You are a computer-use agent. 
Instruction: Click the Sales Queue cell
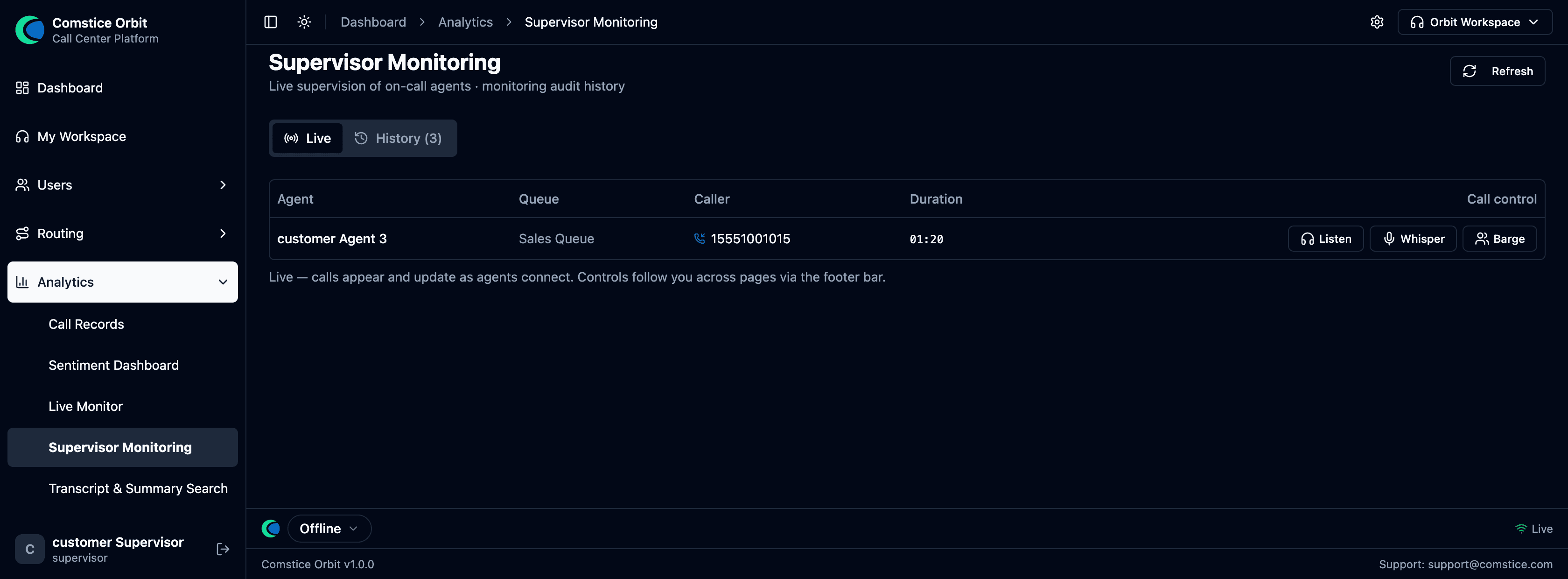pos(556,239)
